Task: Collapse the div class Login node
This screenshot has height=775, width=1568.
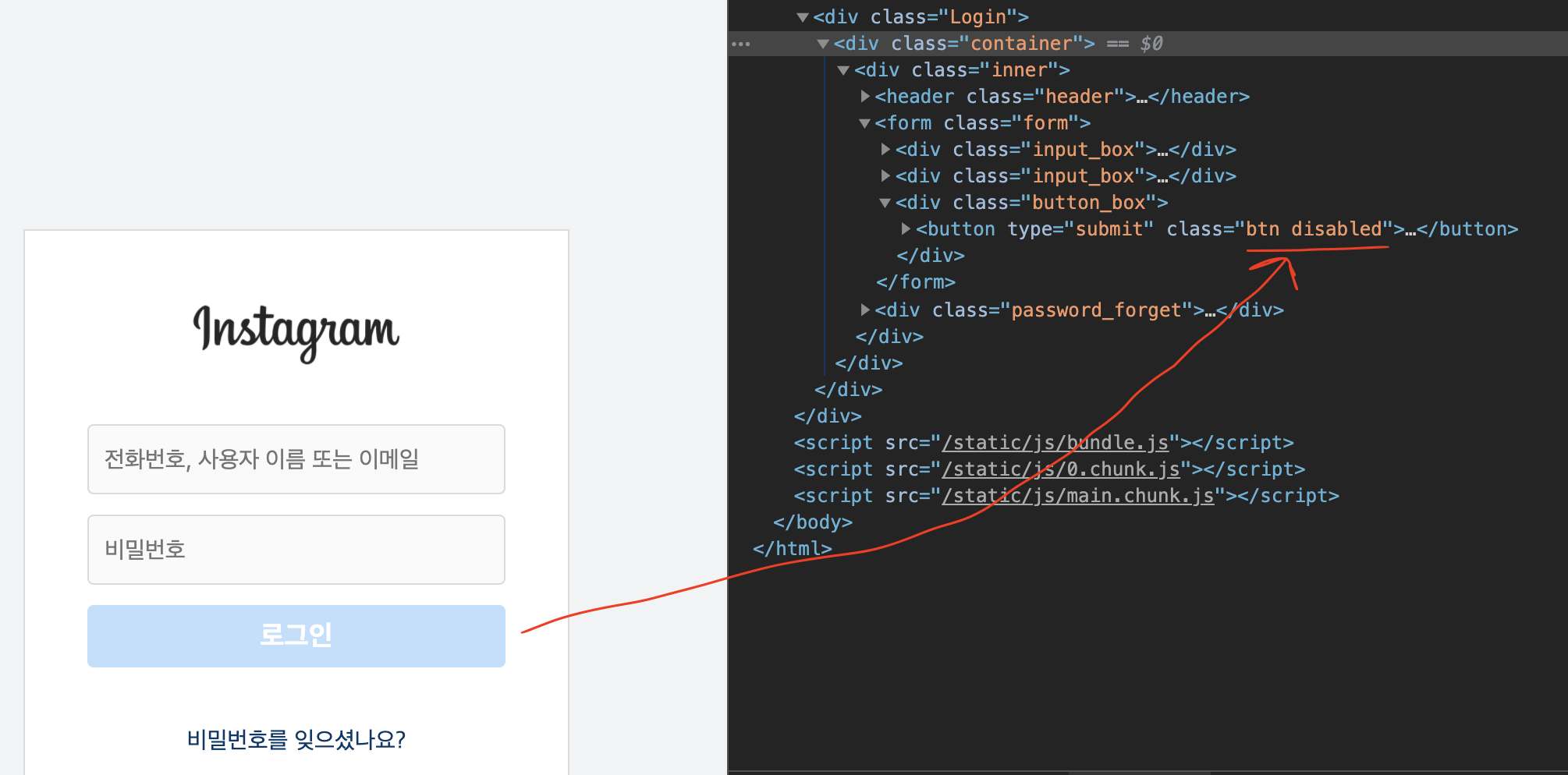Action: 802,17
